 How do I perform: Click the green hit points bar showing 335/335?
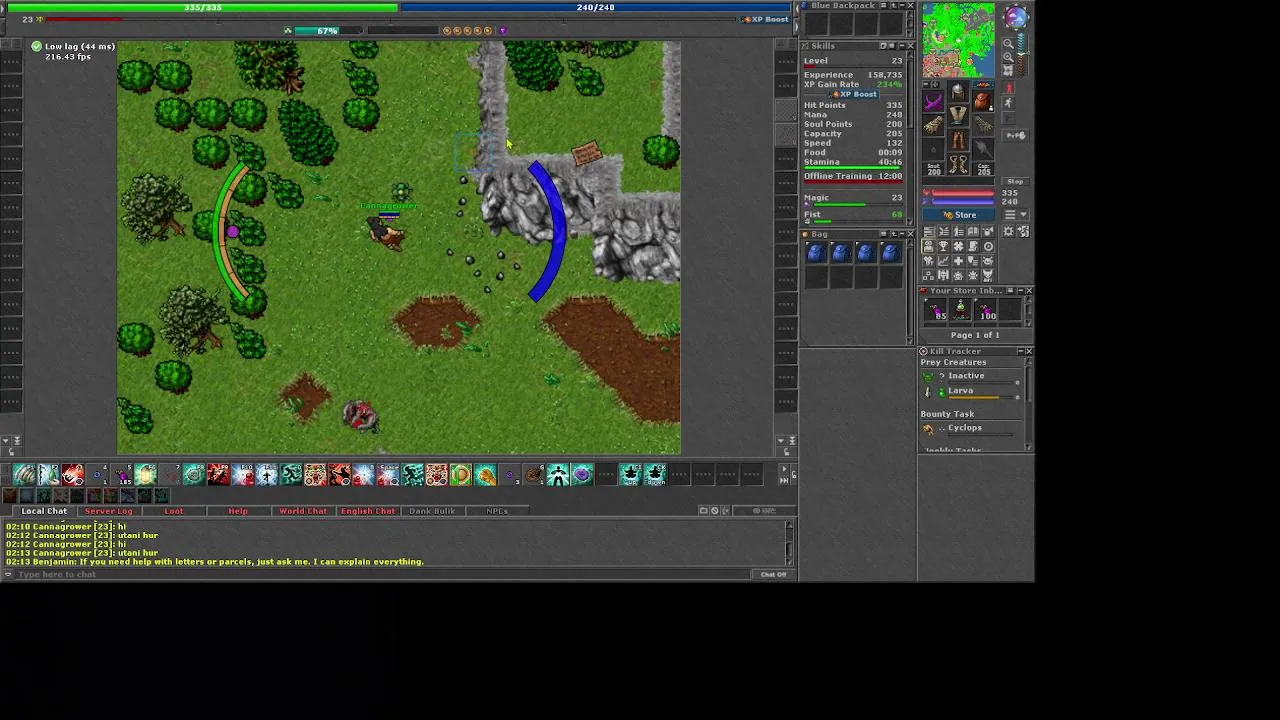click(x=203, y=7)
